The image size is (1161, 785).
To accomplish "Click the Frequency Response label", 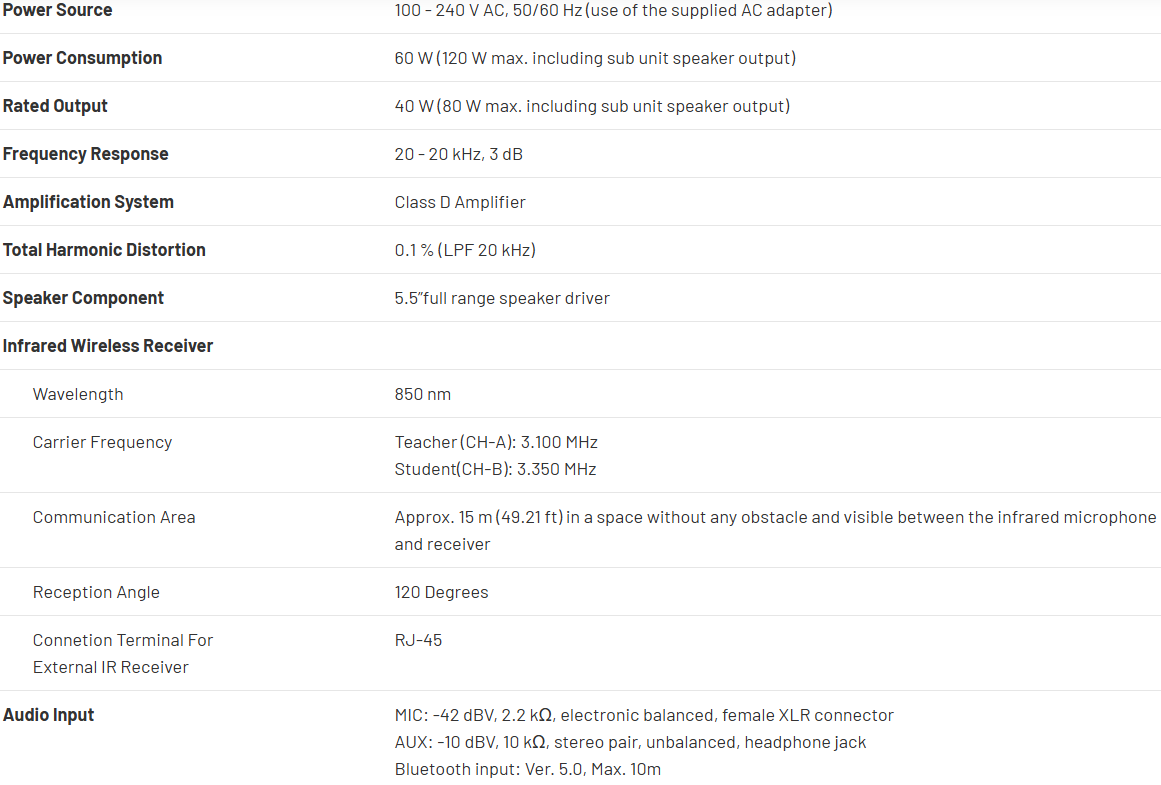I will pos(85,154).
